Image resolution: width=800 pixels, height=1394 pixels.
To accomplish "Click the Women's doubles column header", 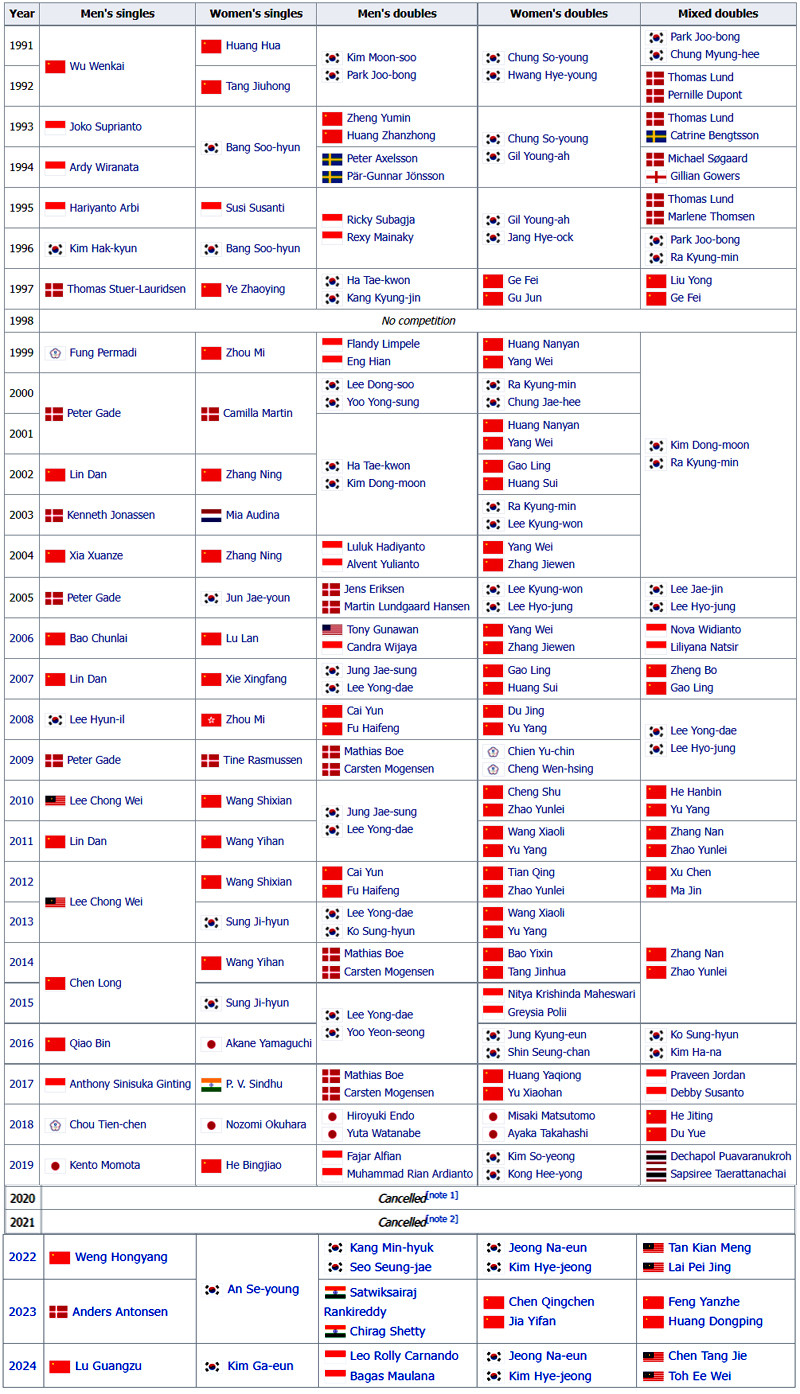I will point(559,14).
